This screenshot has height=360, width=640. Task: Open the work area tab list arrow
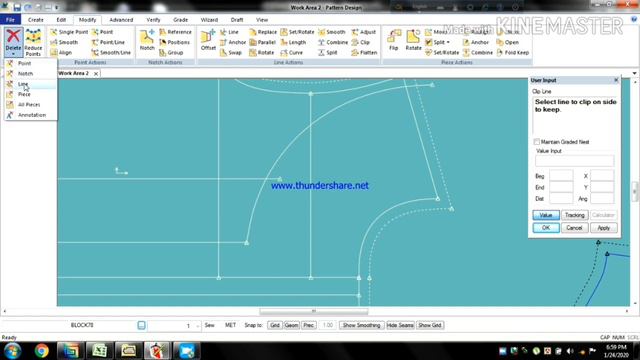pos(634,73)
